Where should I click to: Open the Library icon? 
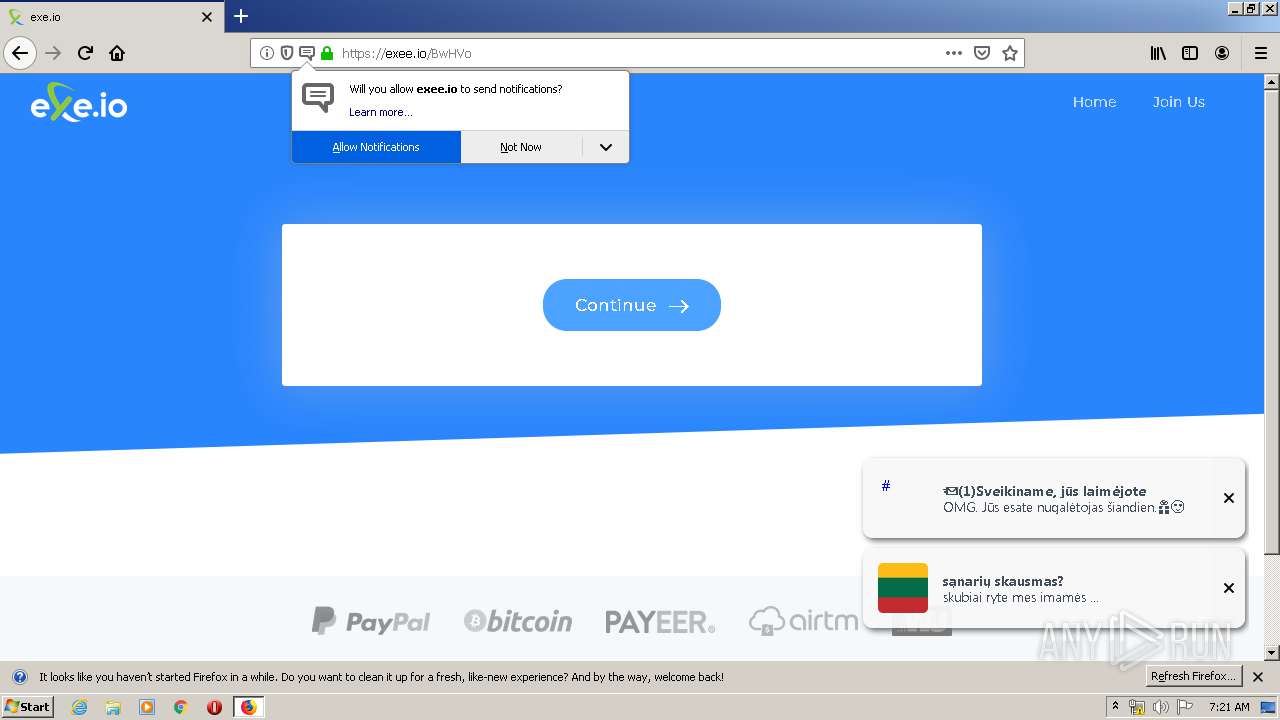click(x=1158, y=53)
